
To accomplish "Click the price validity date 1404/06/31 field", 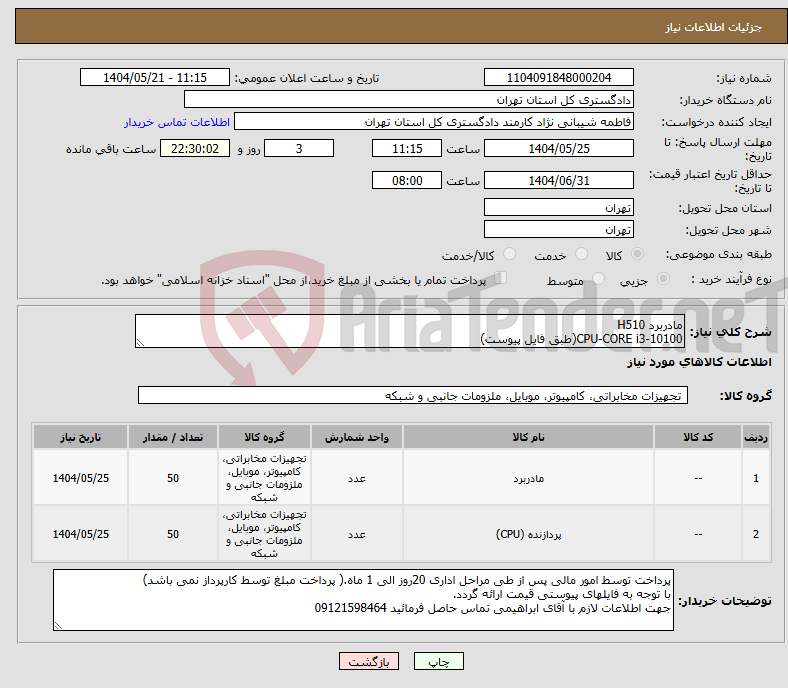I will (559, 180).
